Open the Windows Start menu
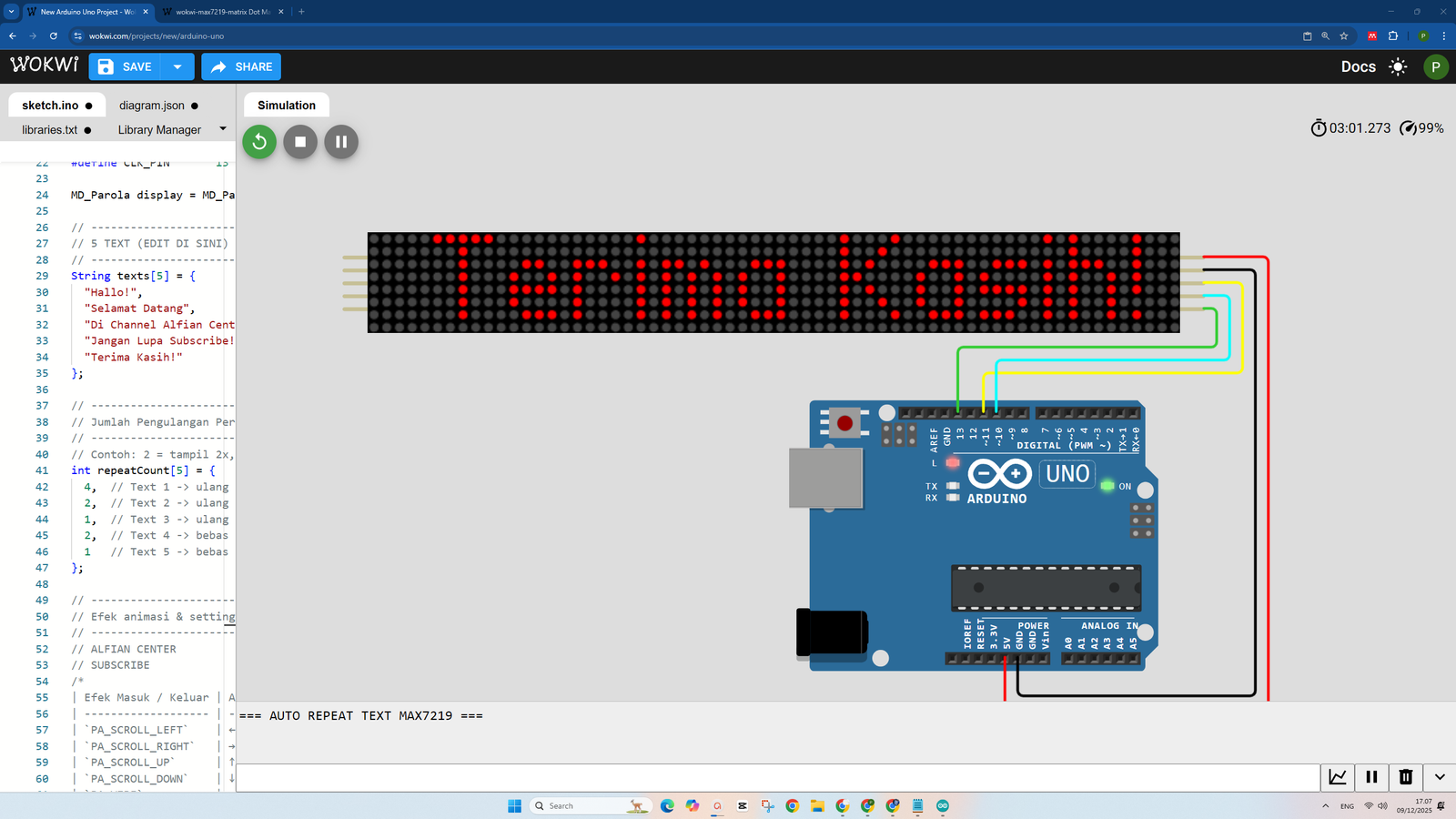The height and width of the screenshot is (819, 1456). point(514,806)
